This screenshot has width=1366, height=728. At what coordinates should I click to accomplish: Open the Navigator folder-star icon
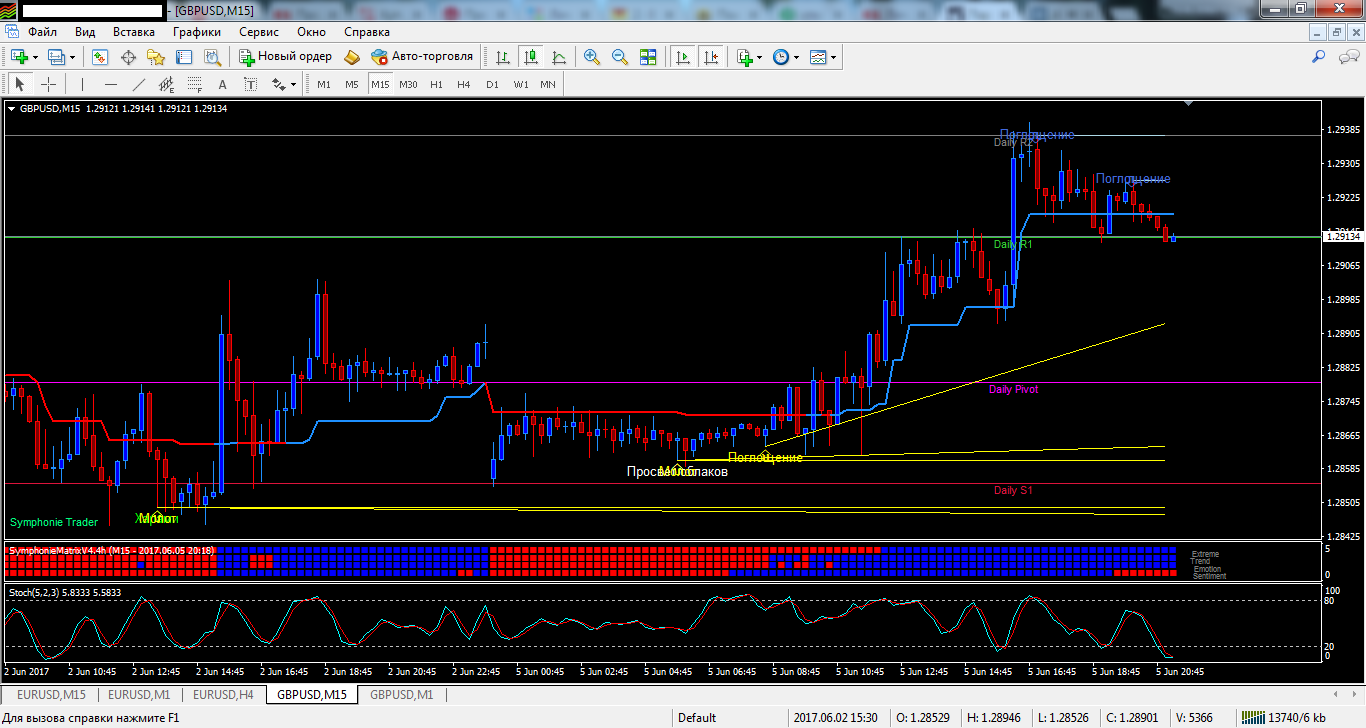coord(155,57)
